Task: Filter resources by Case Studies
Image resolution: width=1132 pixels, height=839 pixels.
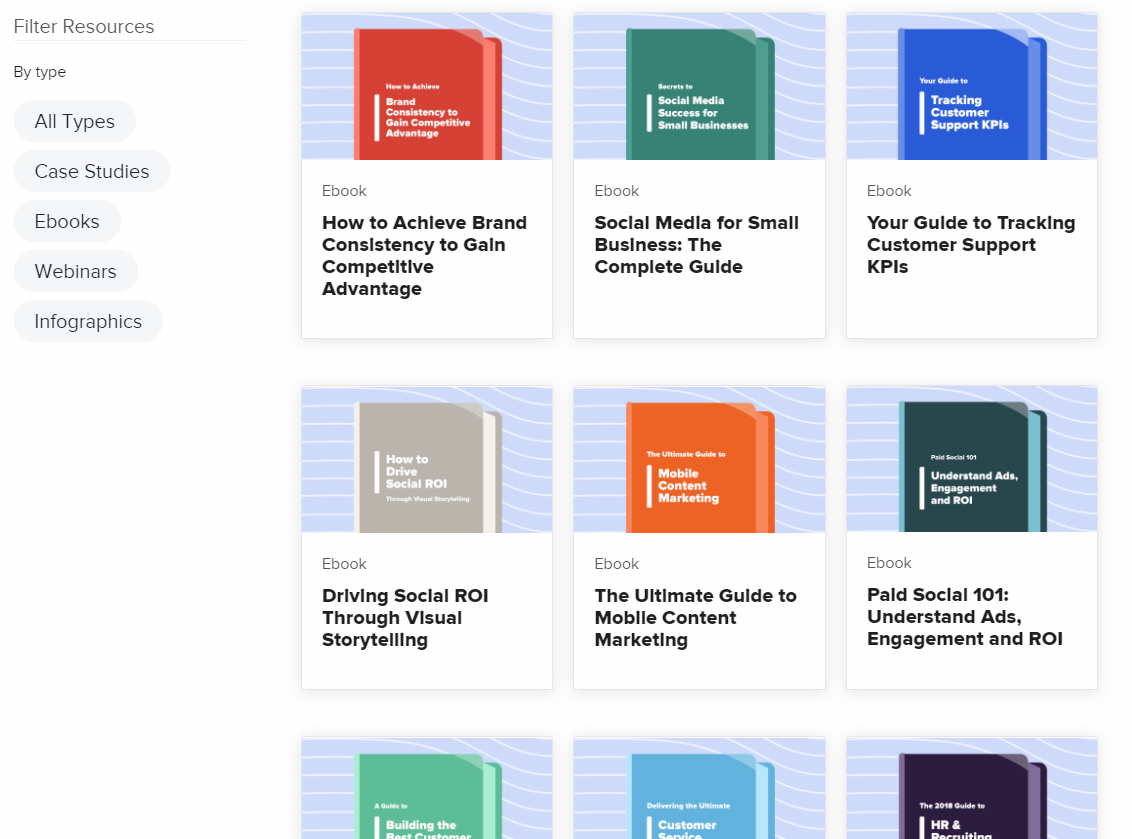Action: [92, 171]
